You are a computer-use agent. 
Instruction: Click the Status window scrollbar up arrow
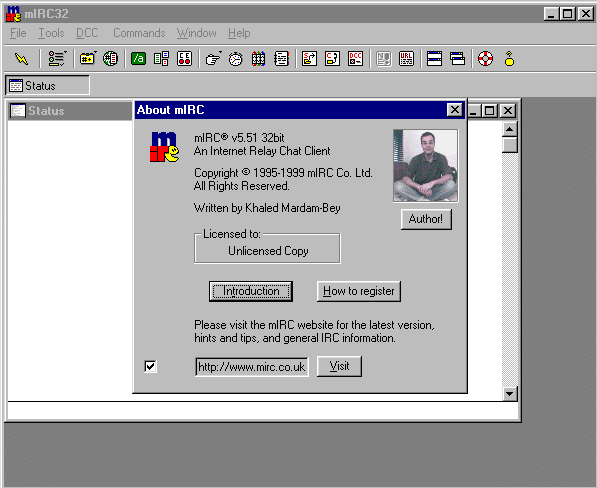[509, 129]
